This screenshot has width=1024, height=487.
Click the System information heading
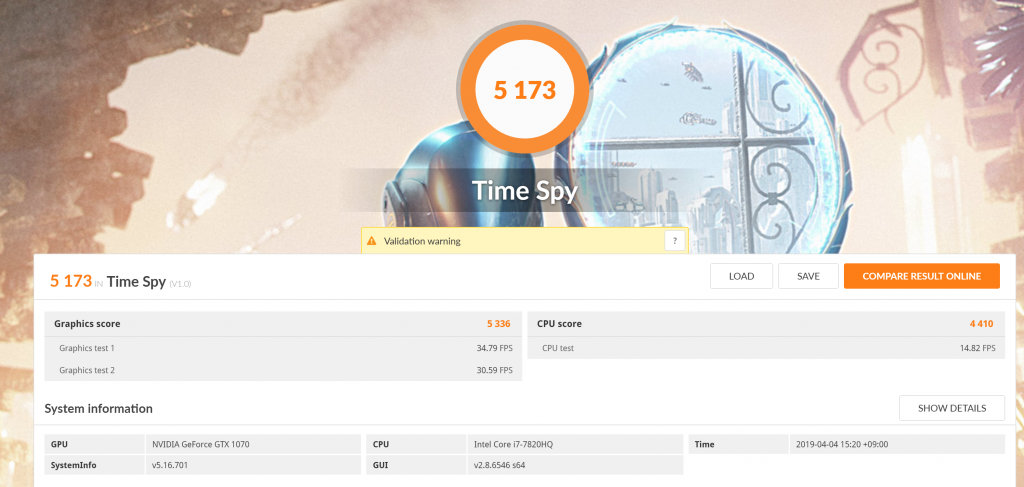coord(99,409)
